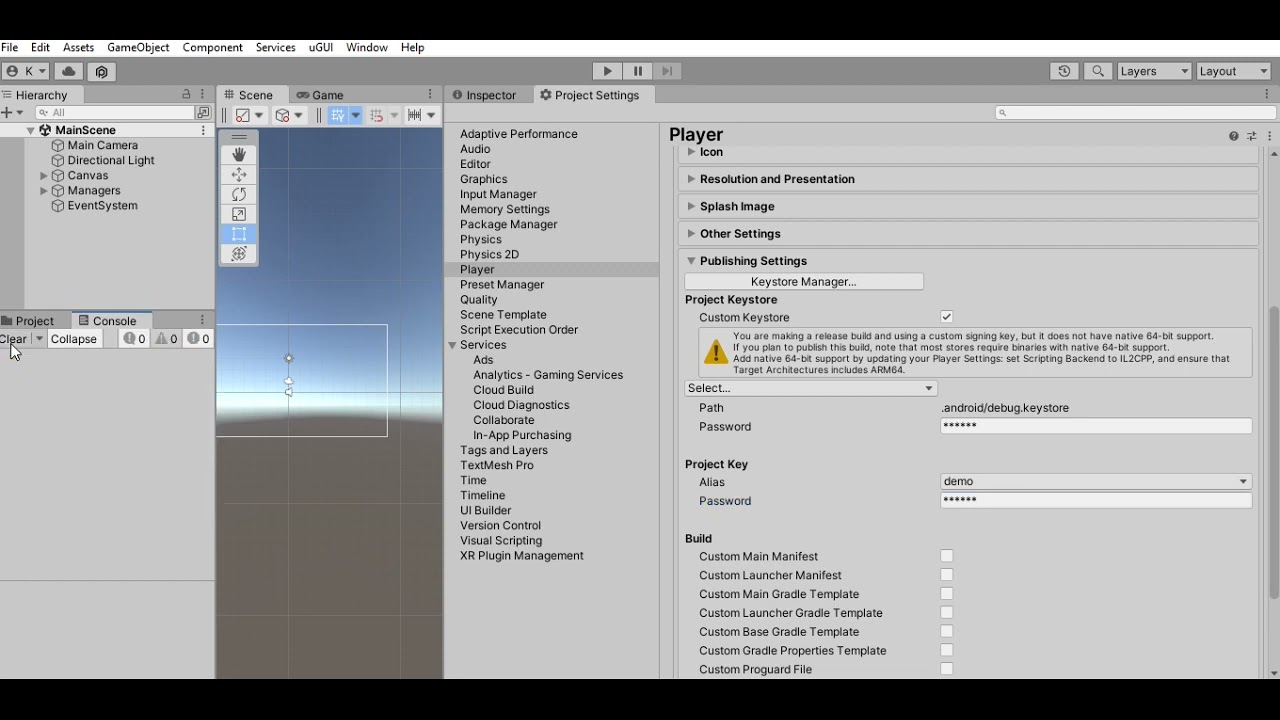Open the cloud services button
This screenshot has width=1280, height=720.
tap(68, 71)
